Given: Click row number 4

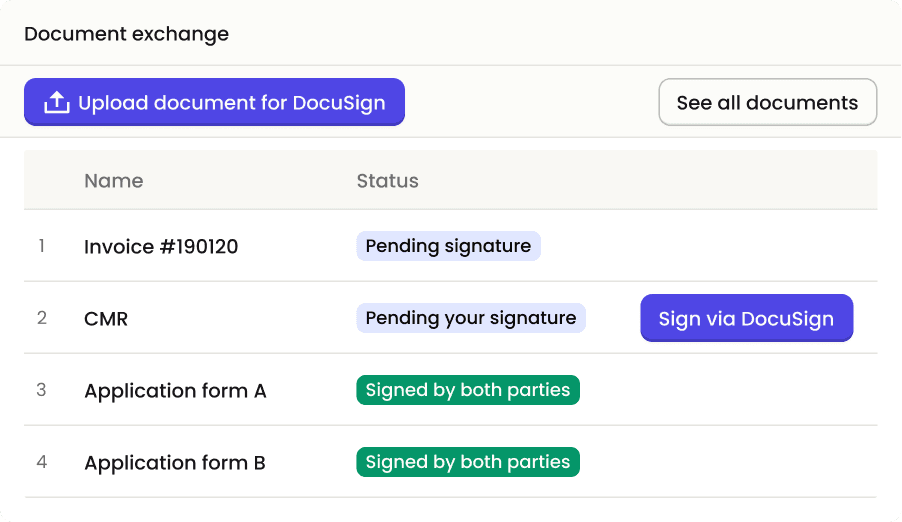Looking at the screenshot, I should 41,463.
